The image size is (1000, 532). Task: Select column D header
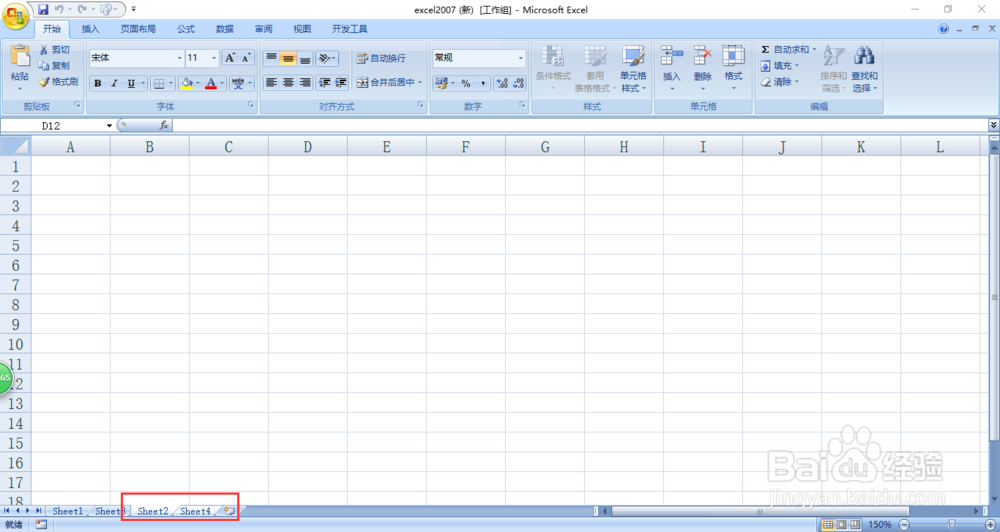(x=308, y=147)
